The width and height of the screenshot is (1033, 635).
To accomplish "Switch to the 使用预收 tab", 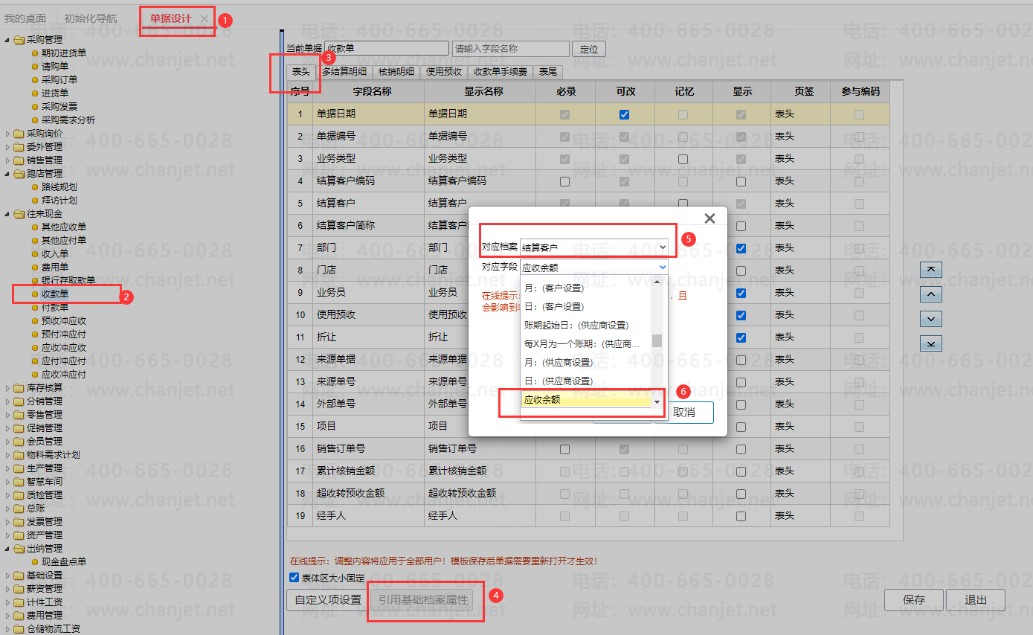I will tap(444, 72).
